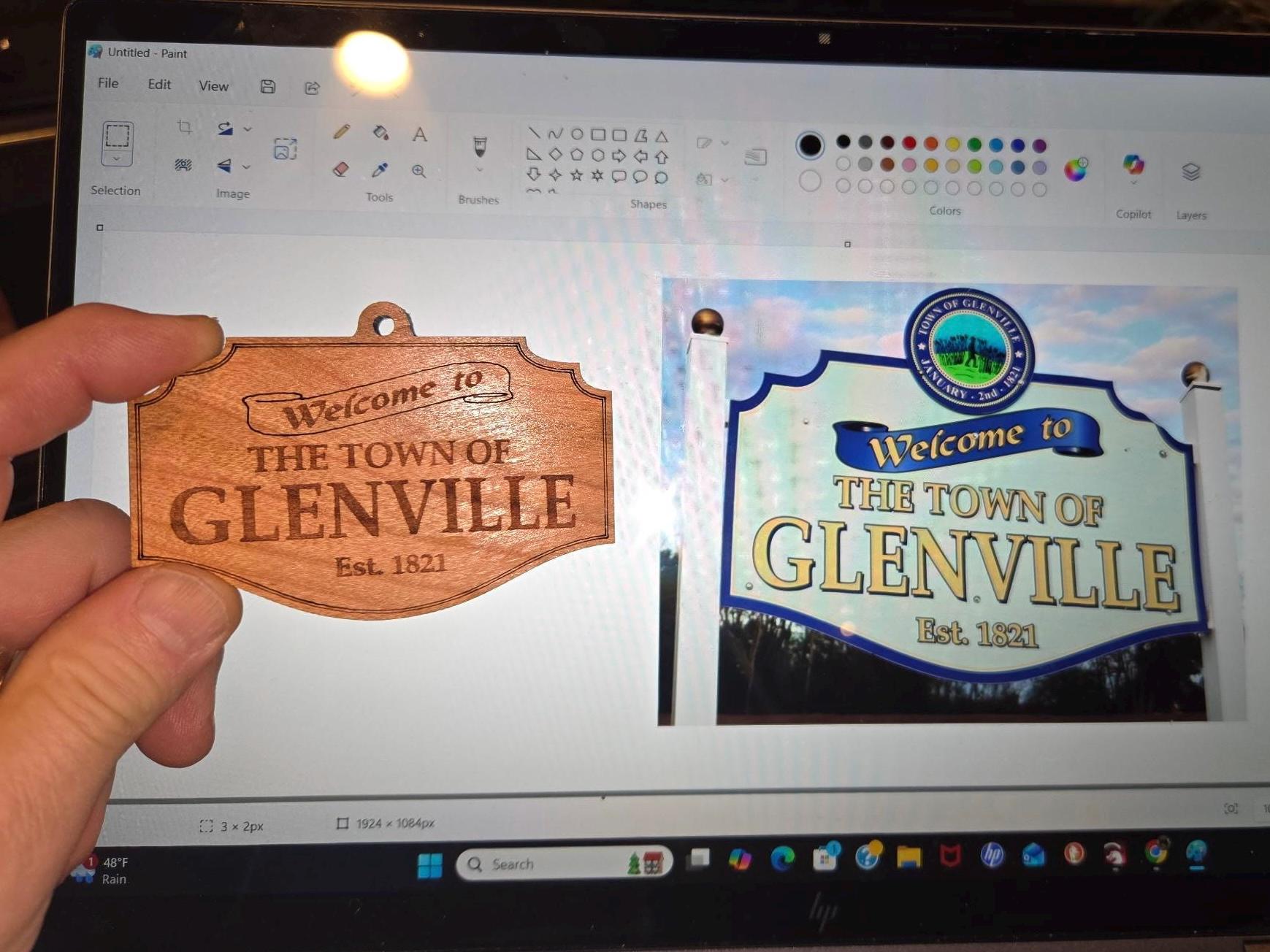Click the Share icon beside Save

[x=312, y=88]
